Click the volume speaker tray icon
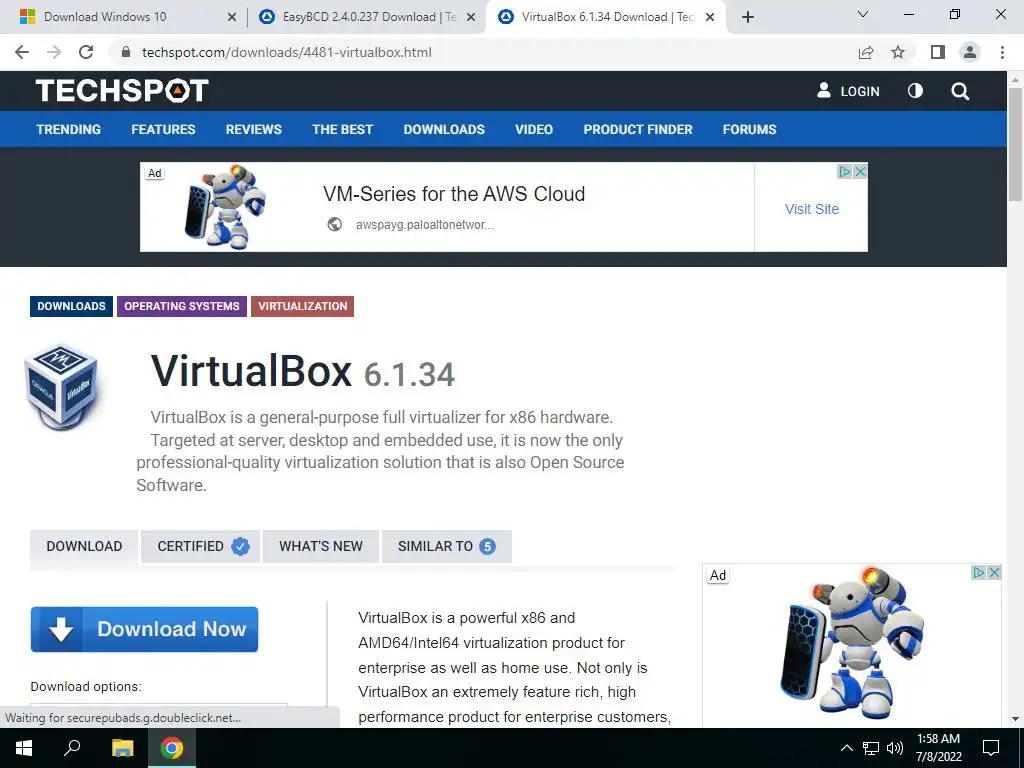Viewport: 1024px width, 768px height. (x=895, y=748)
